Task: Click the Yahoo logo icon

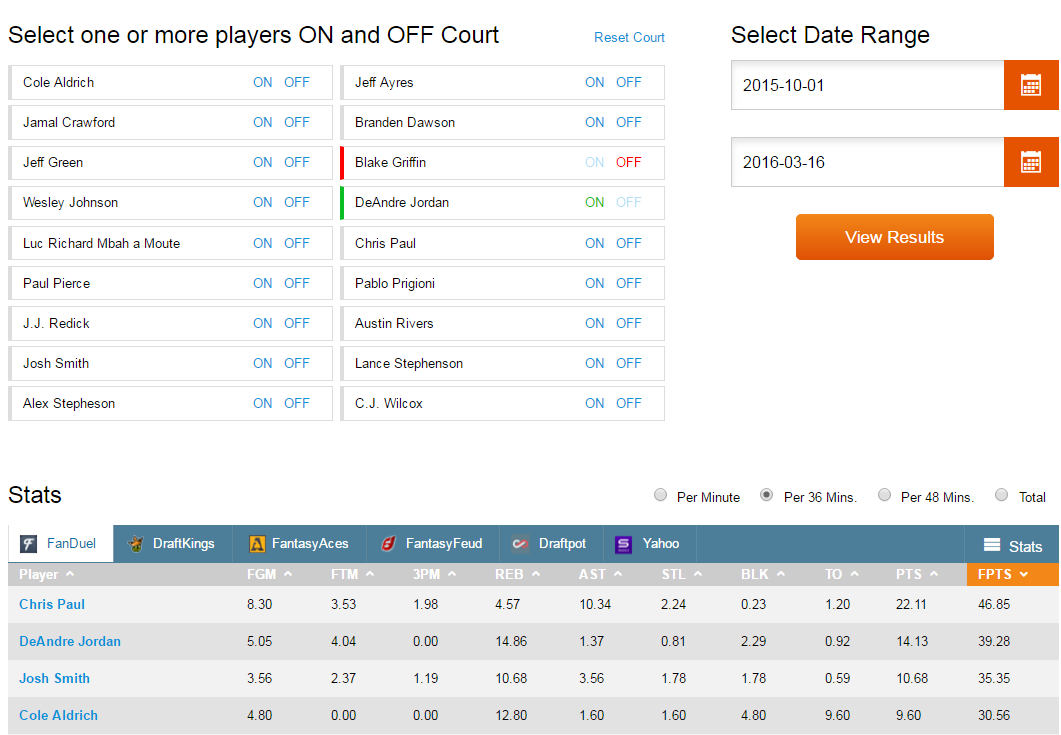Action: point(623,544)
